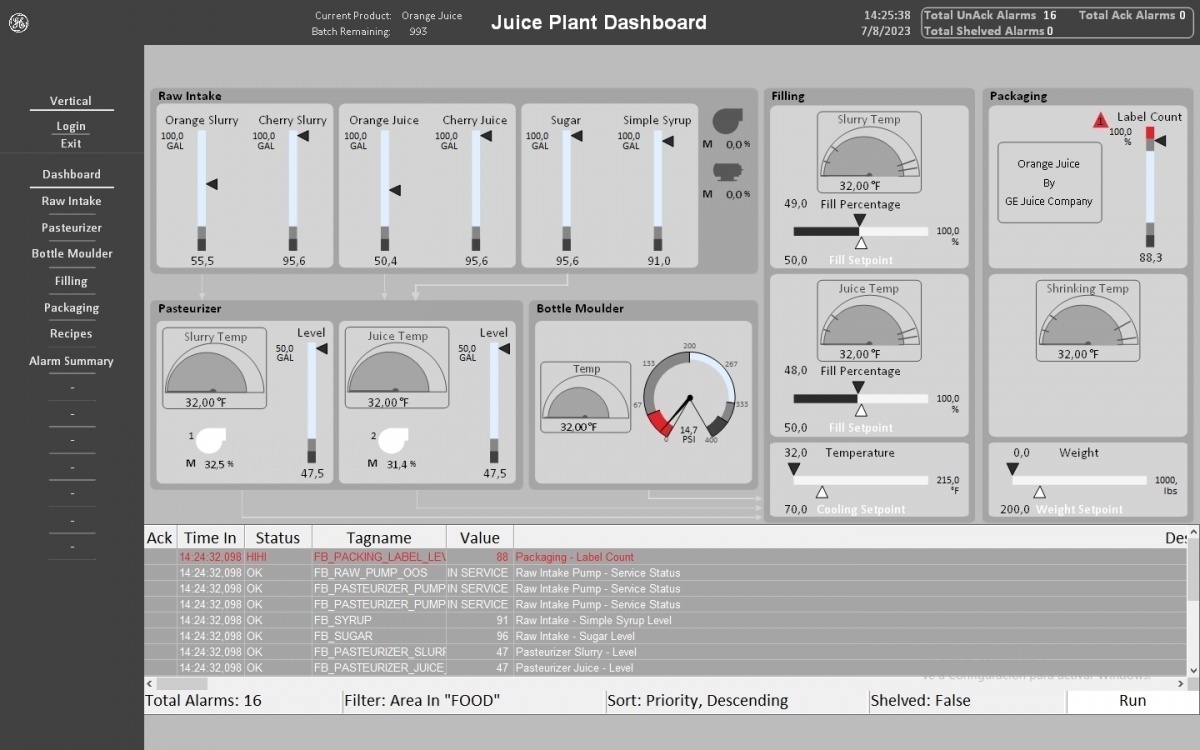Open the Alarm Summary page

tap(71, 361)
